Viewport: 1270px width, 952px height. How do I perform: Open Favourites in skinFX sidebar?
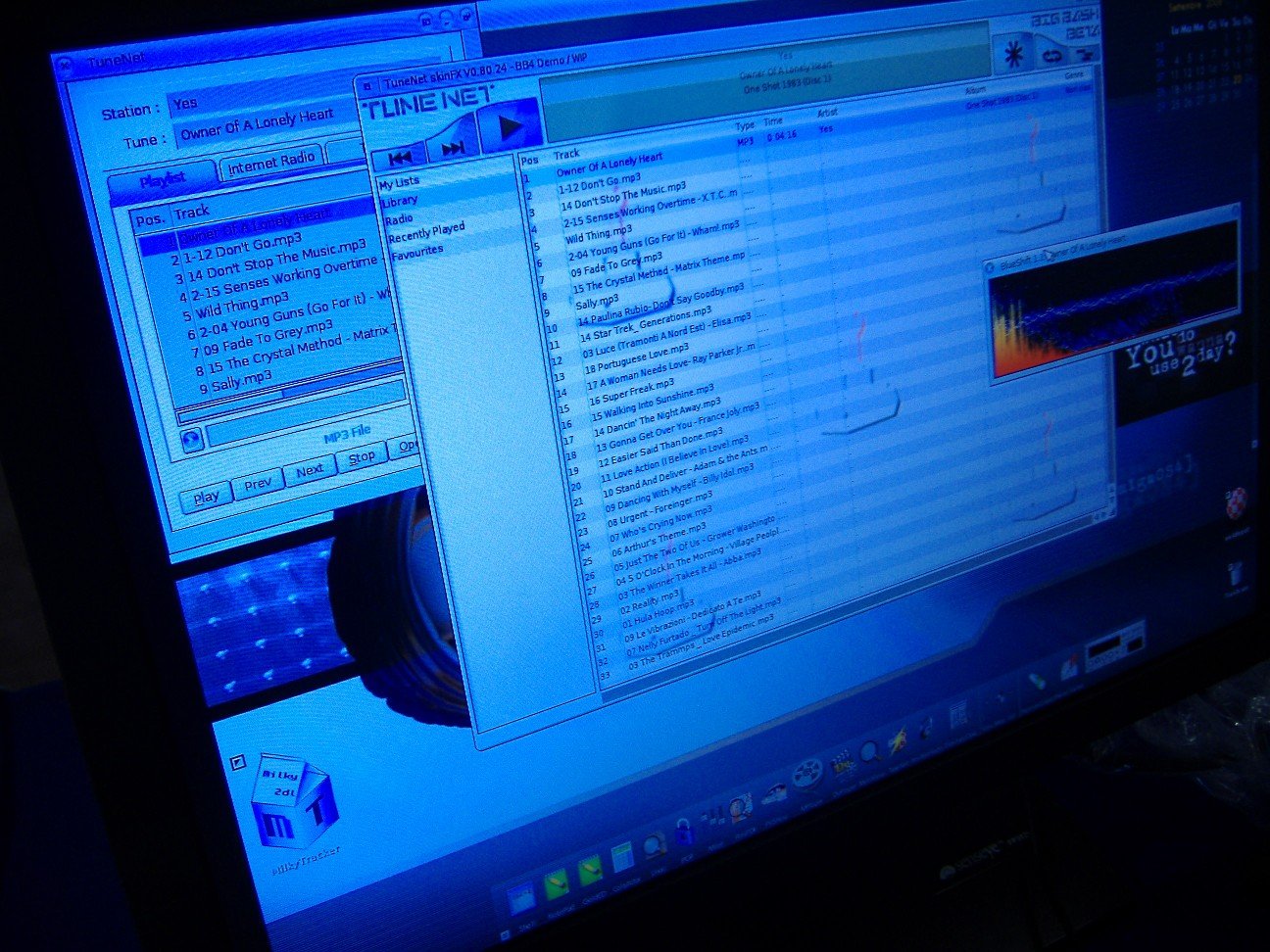[x=417, y=254]
